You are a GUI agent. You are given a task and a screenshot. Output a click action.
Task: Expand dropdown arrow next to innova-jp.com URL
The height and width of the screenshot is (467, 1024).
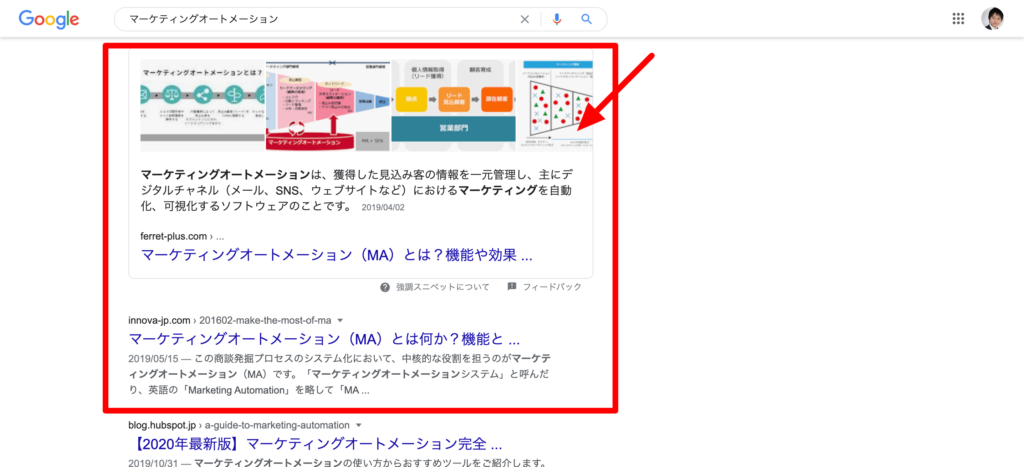point(340,321)
